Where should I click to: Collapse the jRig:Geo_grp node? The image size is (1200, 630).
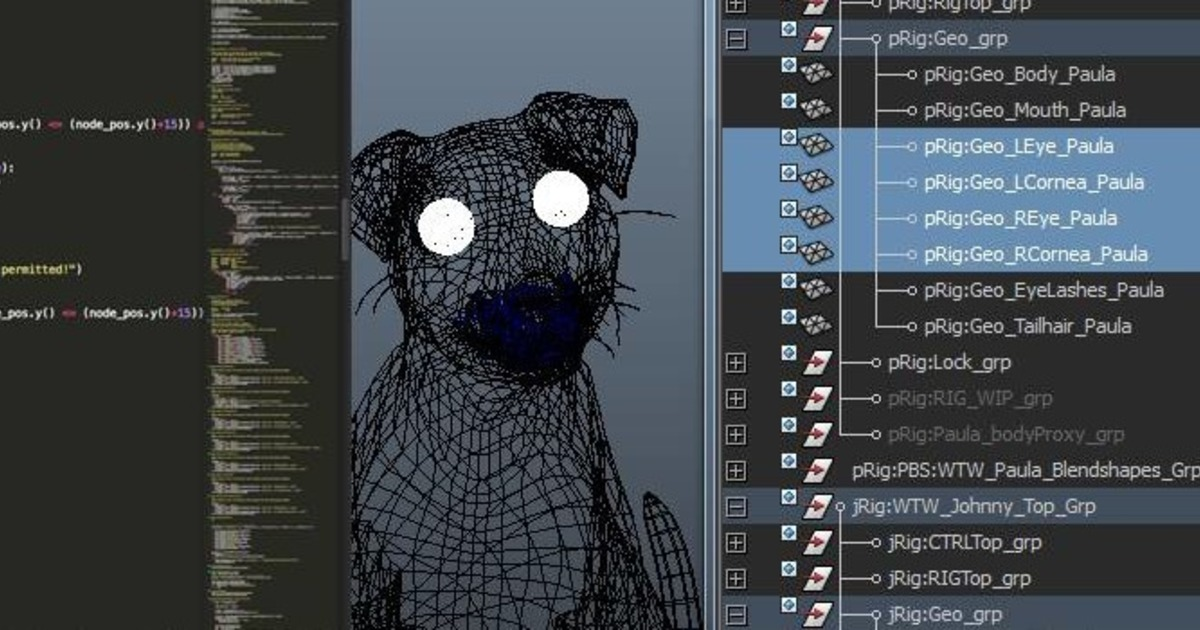736,615
